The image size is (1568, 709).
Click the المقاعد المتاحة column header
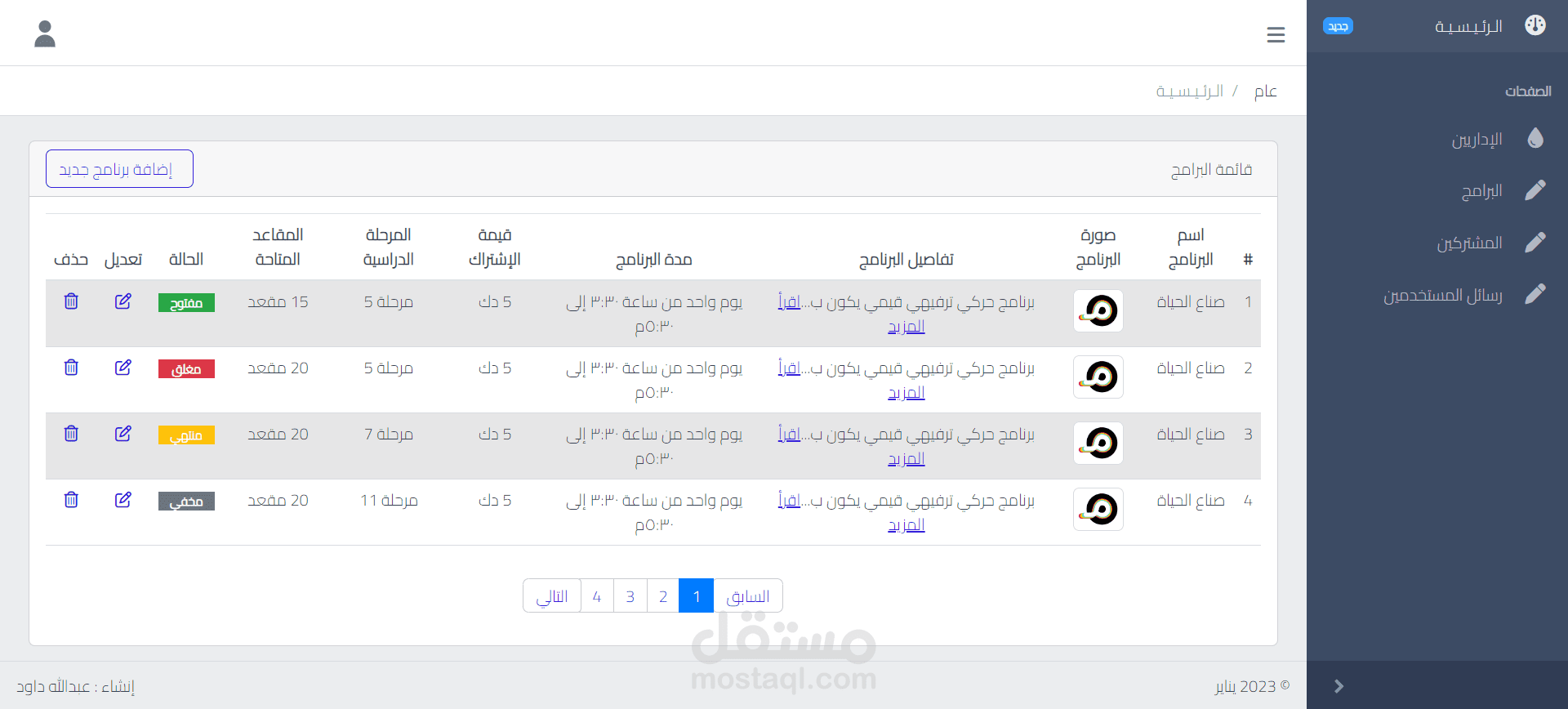click(x=278, y=247)
